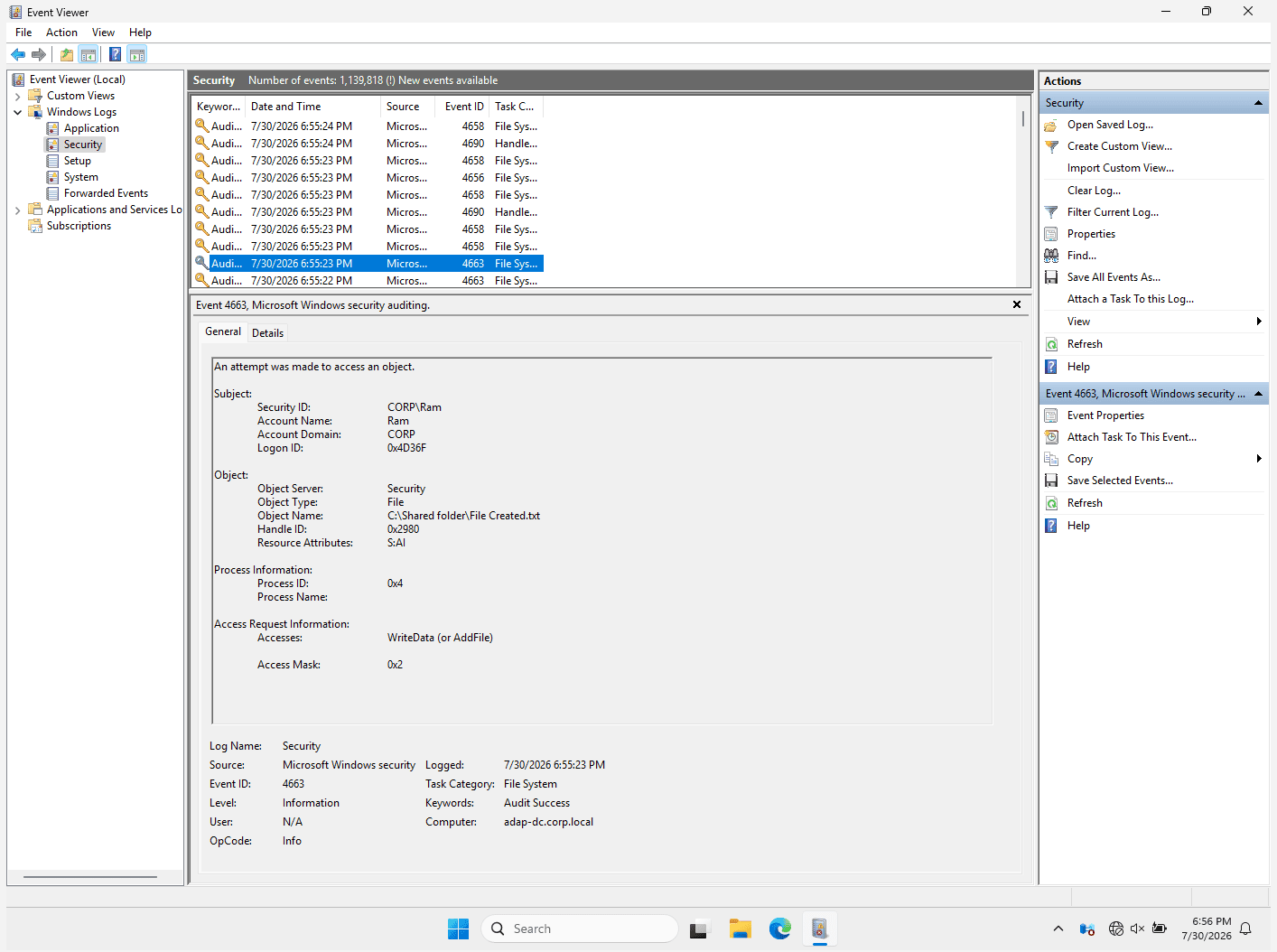Click the Filter Current Log funnel icon
1277x952 pixels.
click(1051, 212)
